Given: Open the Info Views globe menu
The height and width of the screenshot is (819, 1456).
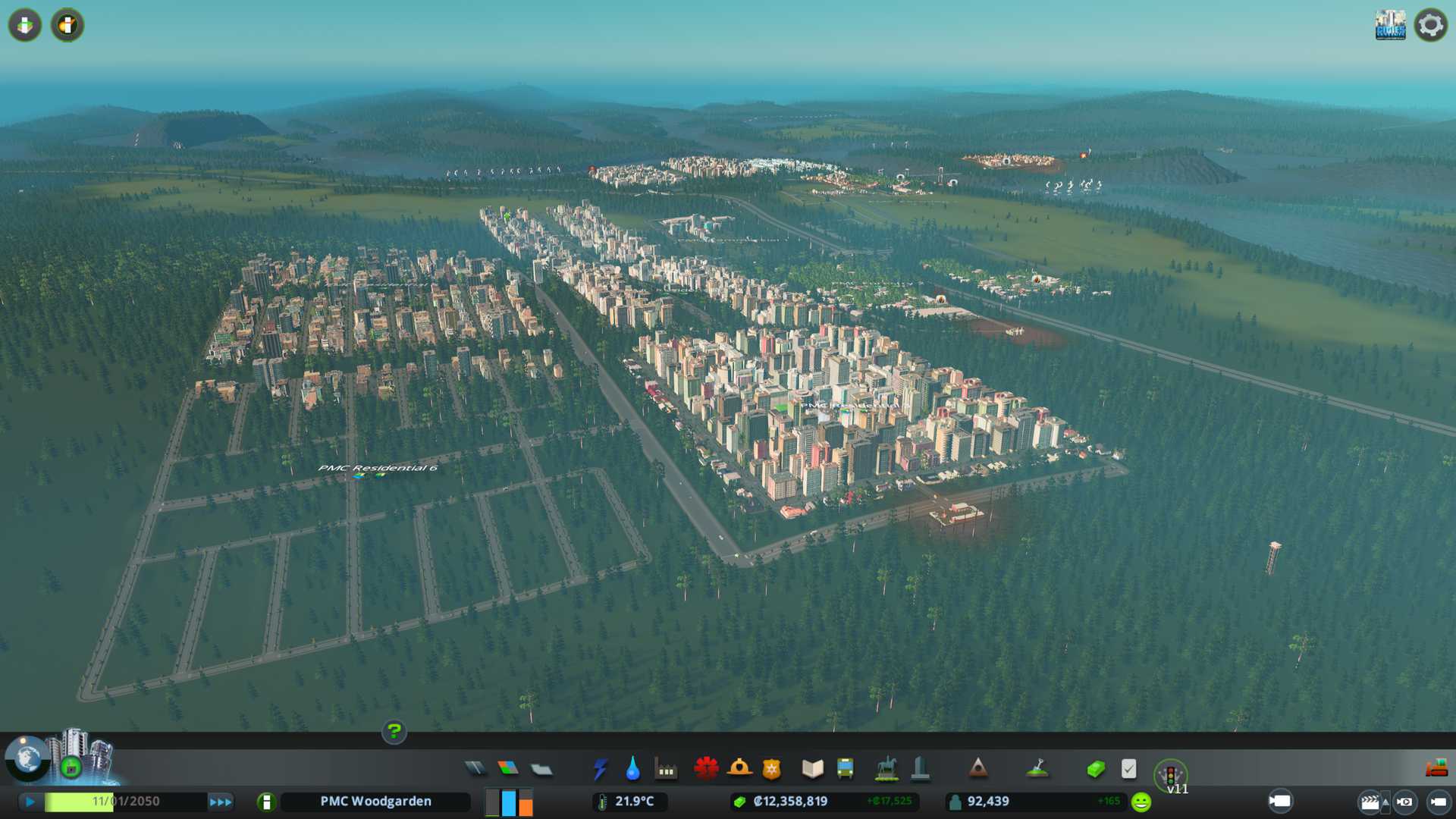Looking at the screenshot, I should (27, 758).
